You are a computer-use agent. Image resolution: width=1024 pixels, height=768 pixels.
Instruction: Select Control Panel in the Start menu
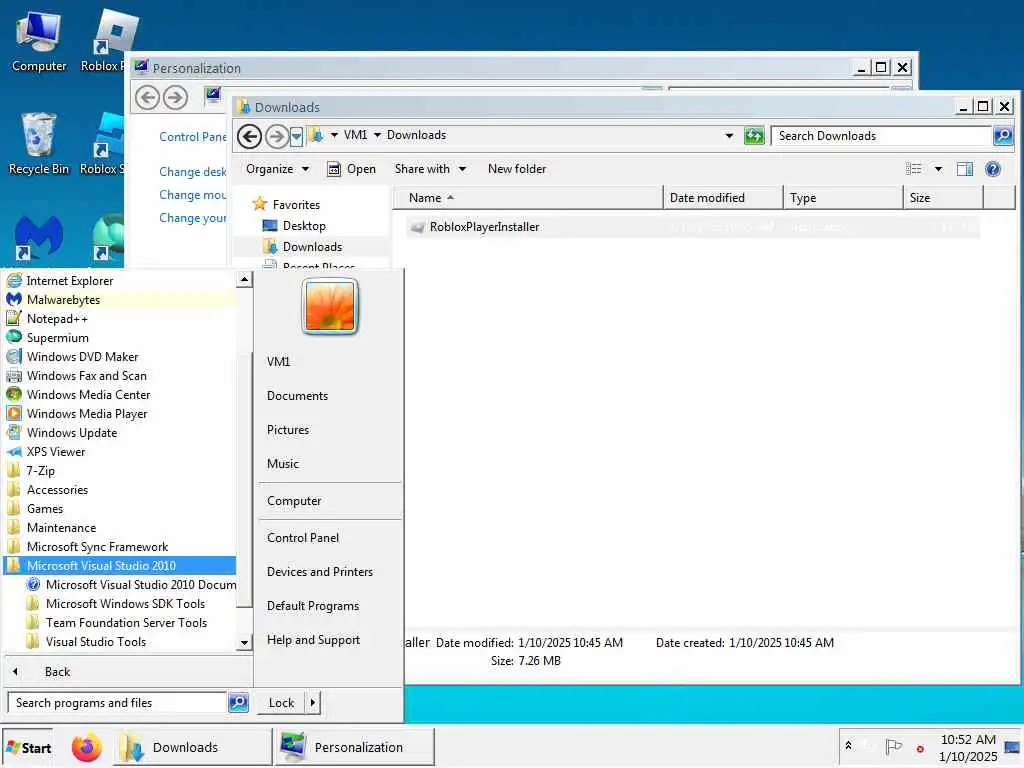(303, 537)
